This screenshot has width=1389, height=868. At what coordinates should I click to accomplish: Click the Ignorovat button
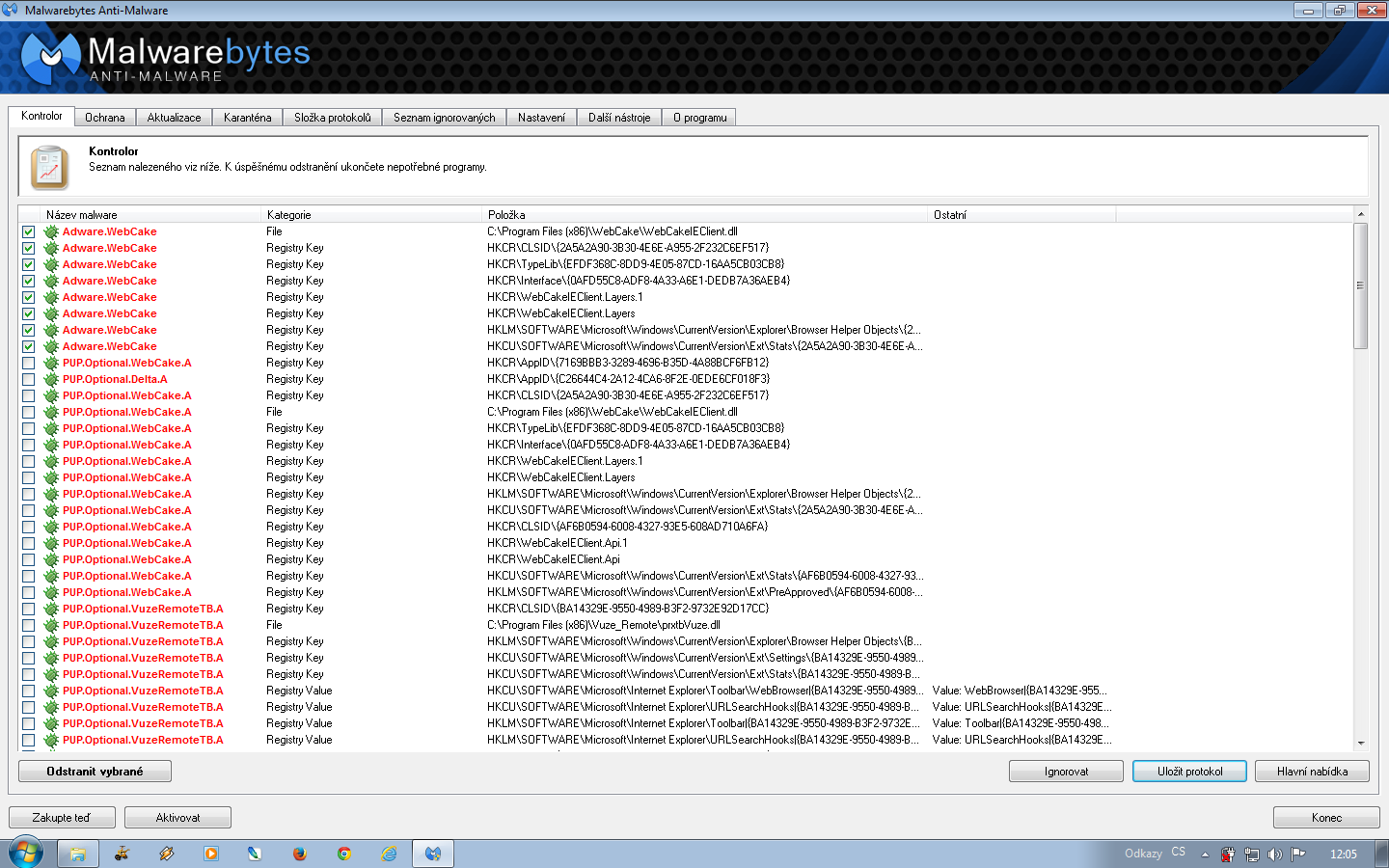pos(1067,772)
